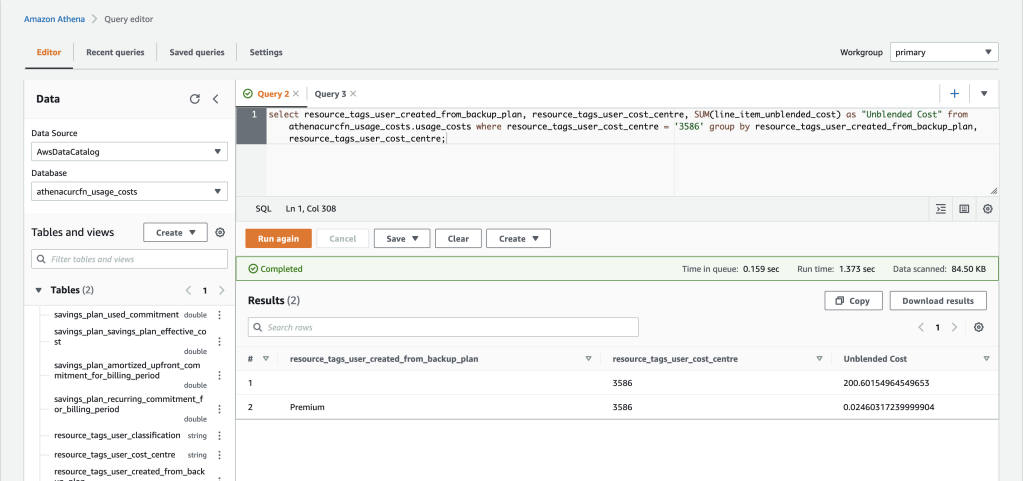Screen dimensions: 1024x481
Task: Switch to the Editor tab
Action: coord(49,52)
